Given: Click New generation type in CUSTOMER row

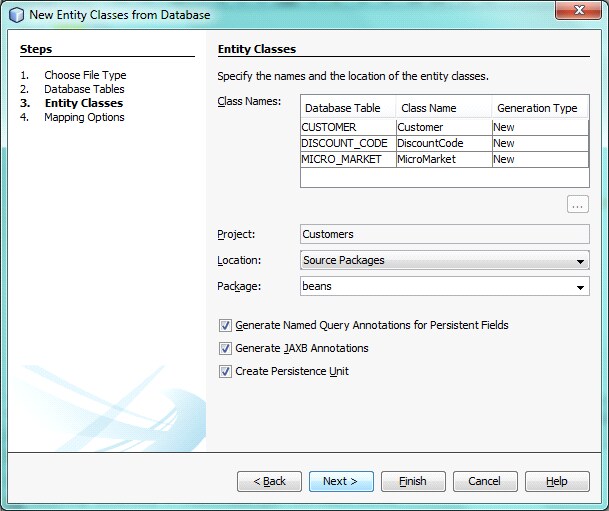Looking at the screenshot, I should point(540,127).
